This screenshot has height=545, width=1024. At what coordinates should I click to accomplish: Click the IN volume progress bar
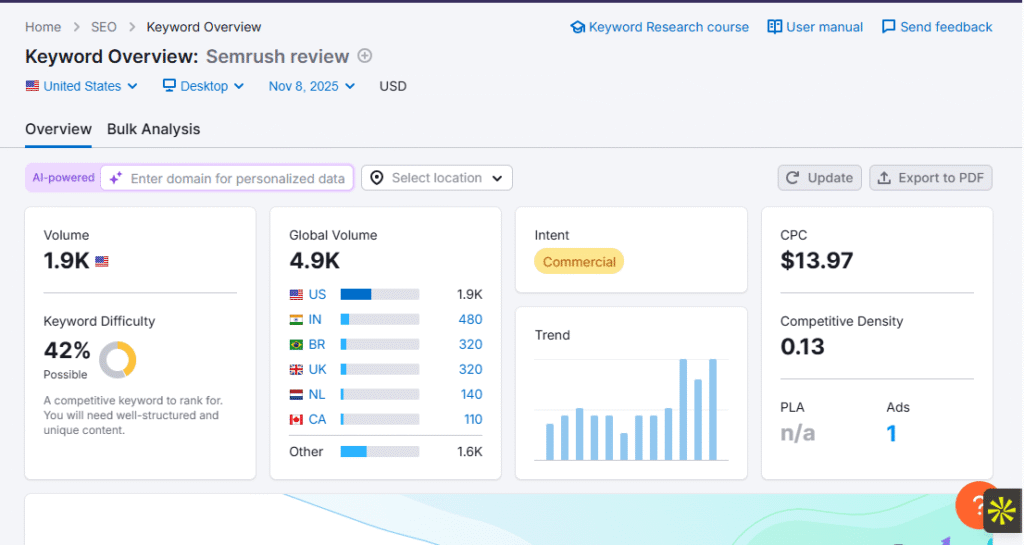click(x=380, y=319)
